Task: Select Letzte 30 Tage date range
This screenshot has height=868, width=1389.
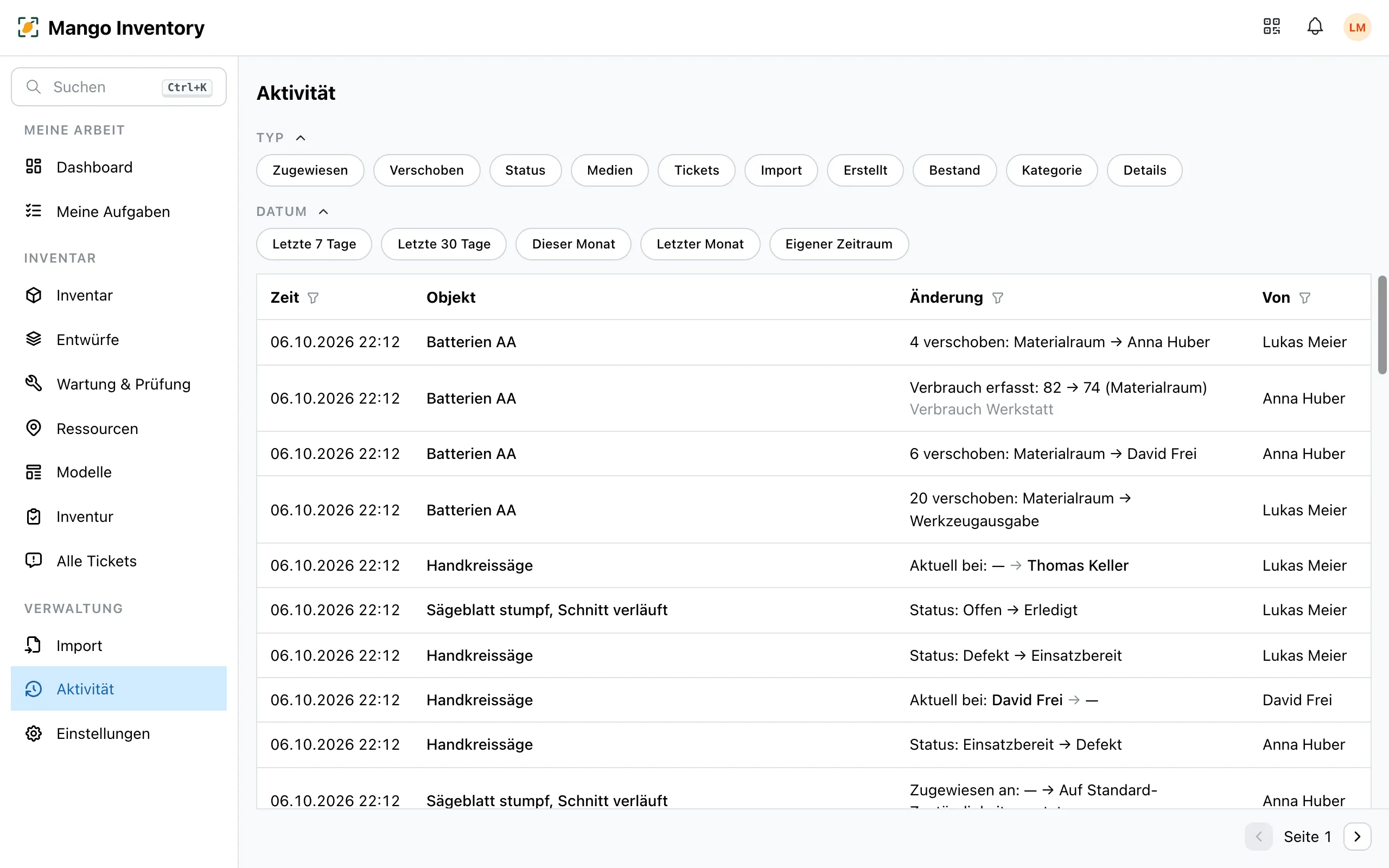Action: (444, 244)
